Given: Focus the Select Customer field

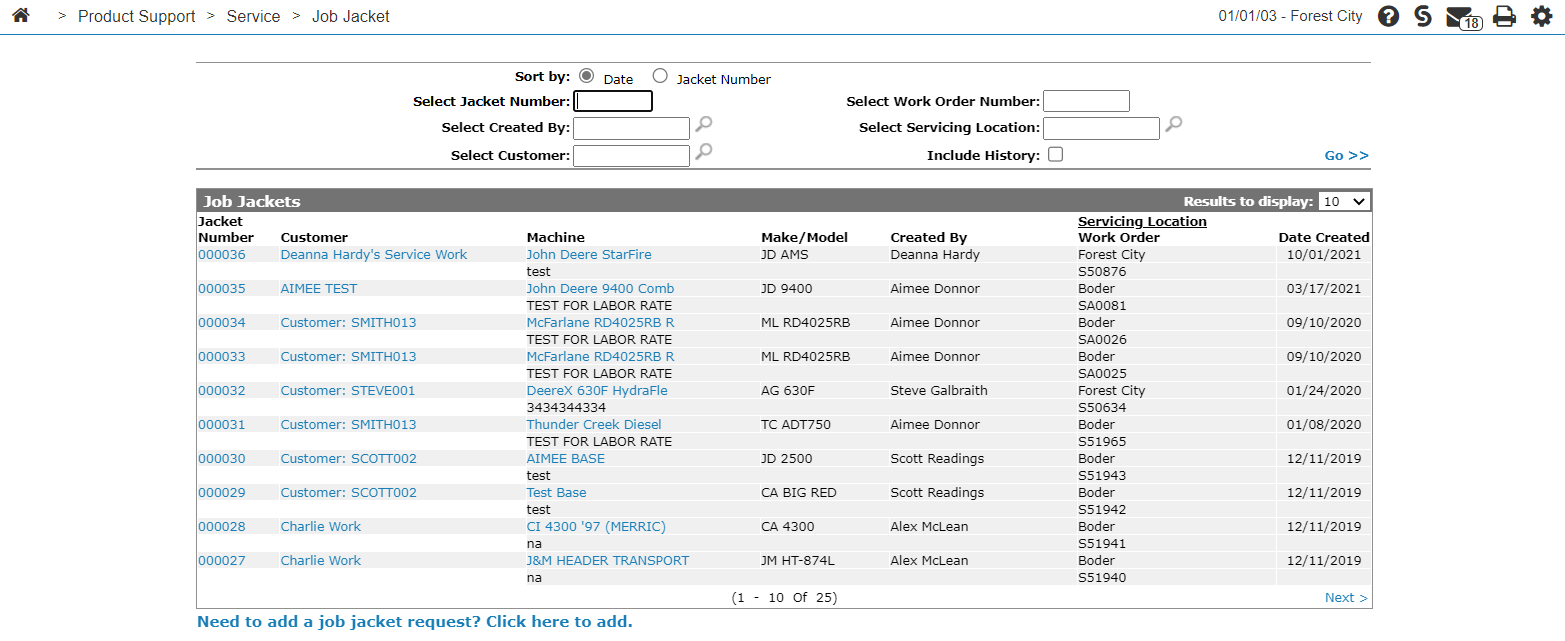Looking at the screenshot, I should [x=631, y=156].
